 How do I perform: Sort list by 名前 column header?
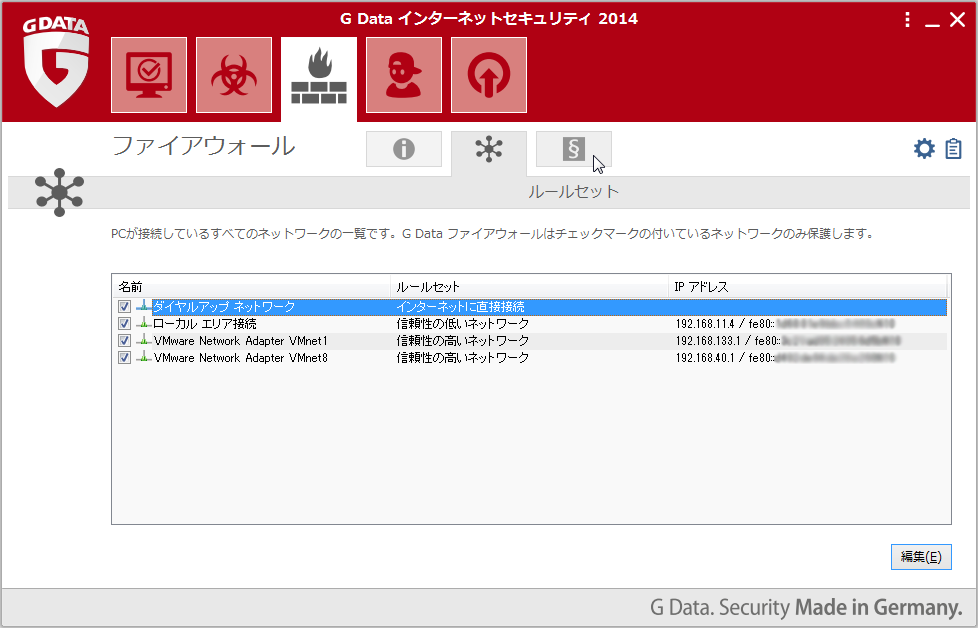(x=250, y=287)
